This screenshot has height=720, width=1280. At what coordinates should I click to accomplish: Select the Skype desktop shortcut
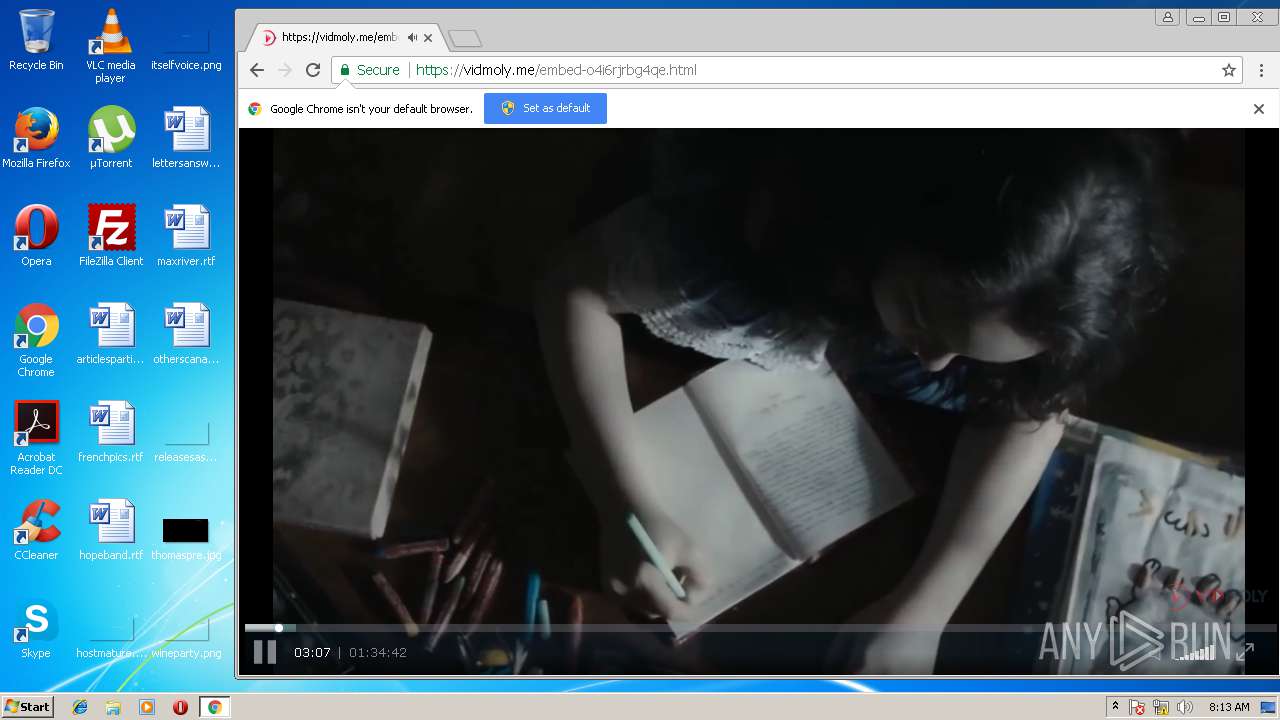36,630
